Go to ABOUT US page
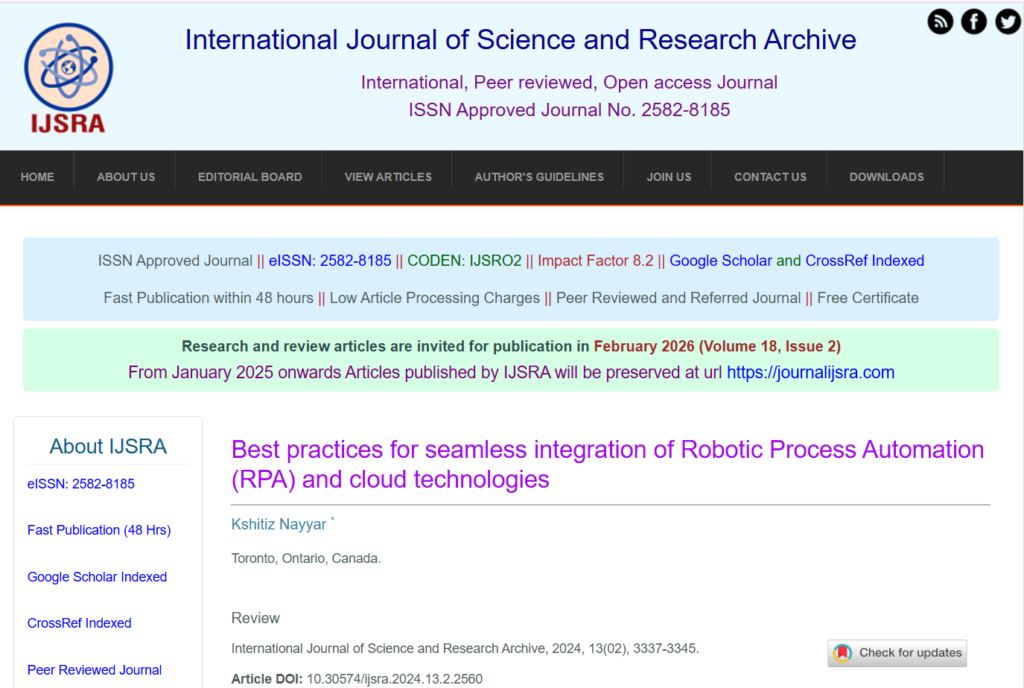The image size is (1024, 688). tap(126, 177)
